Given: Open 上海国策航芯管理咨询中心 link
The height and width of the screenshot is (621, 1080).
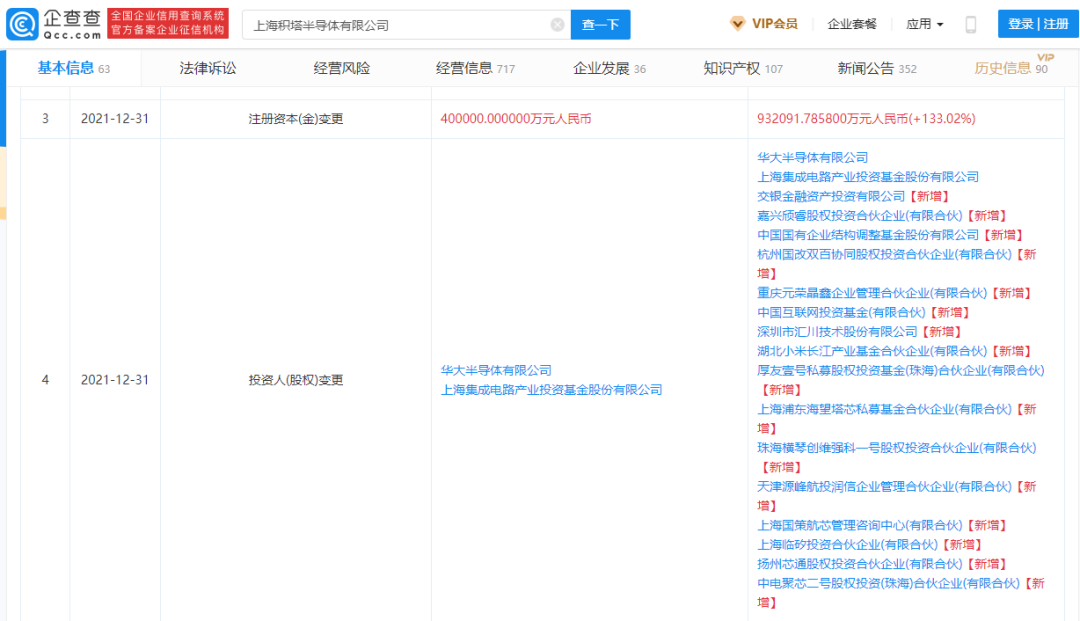Looking at the screenshot, I should 860,525.
